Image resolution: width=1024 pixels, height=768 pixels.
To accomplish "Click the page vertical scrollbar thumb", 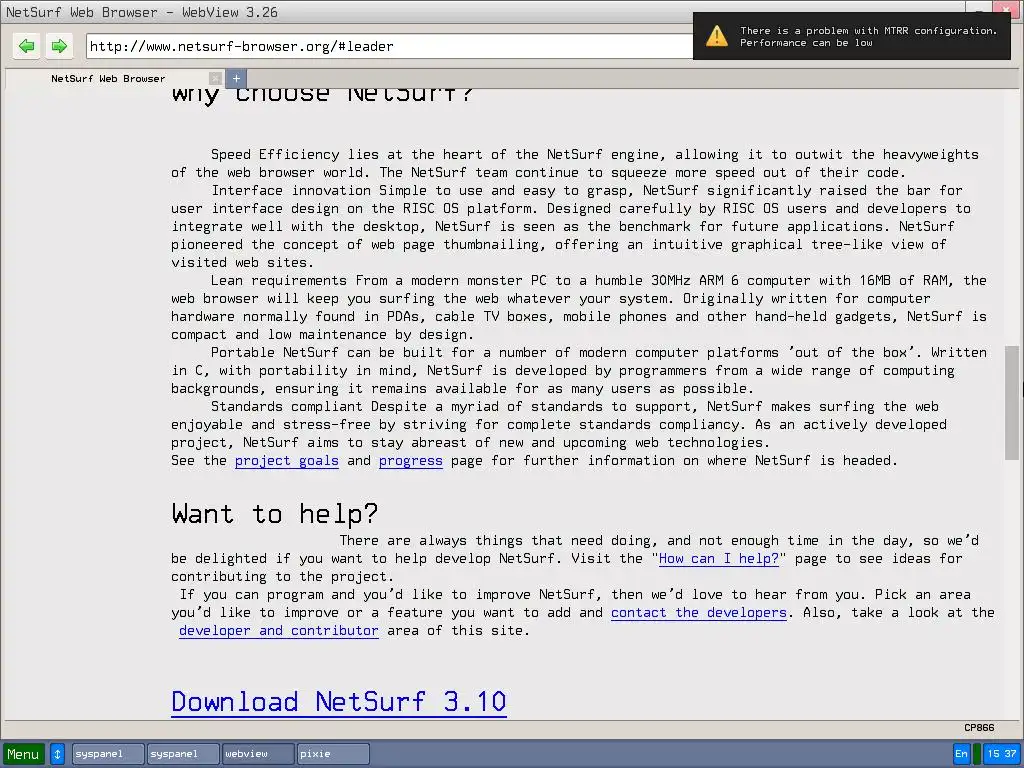I will pyautogui.click(x=1012, y=403).
